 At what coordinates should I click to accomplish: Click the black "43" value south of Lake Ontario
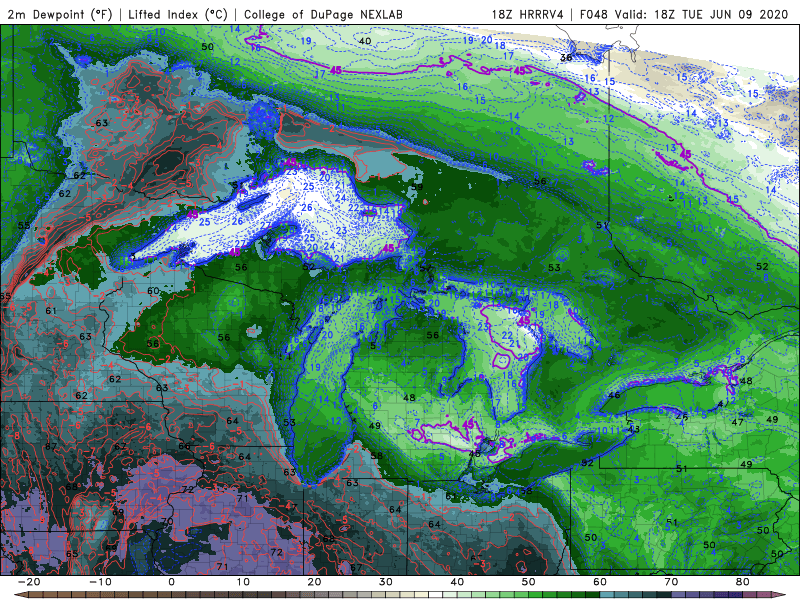click(x=634, y=430)
